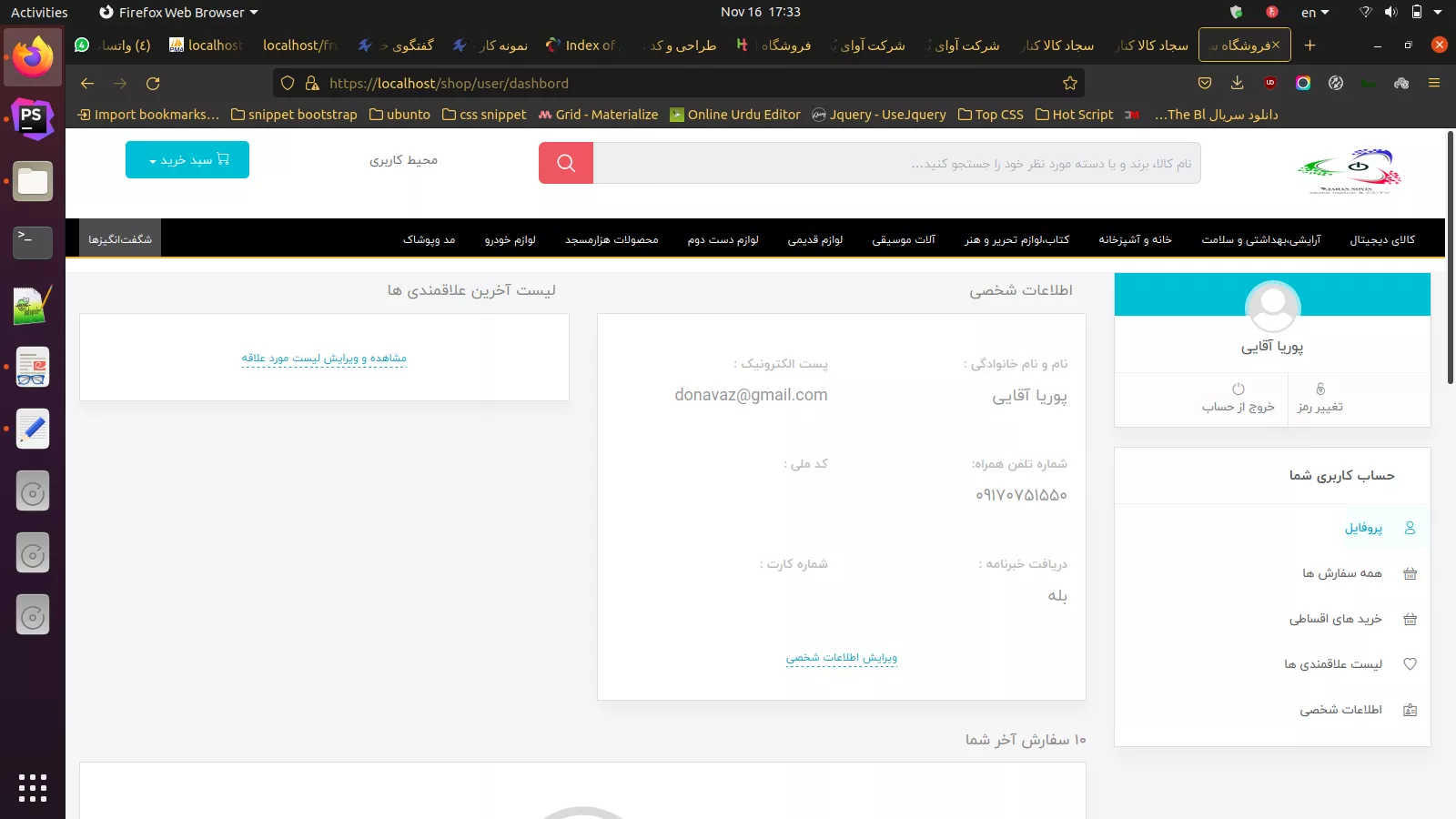Click the heart icon beside لیست علاقمندی ها
This screenshot has width=1456, height=819.
[1410, 664]
